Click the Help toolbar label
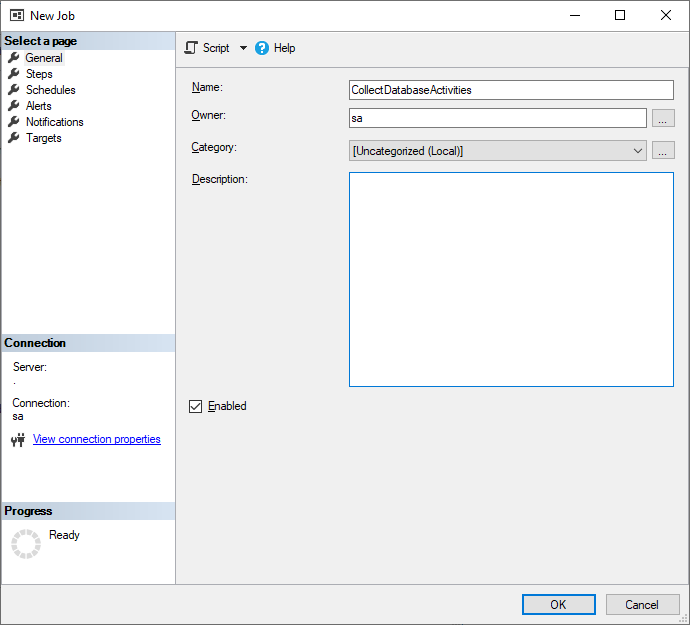 284,48
